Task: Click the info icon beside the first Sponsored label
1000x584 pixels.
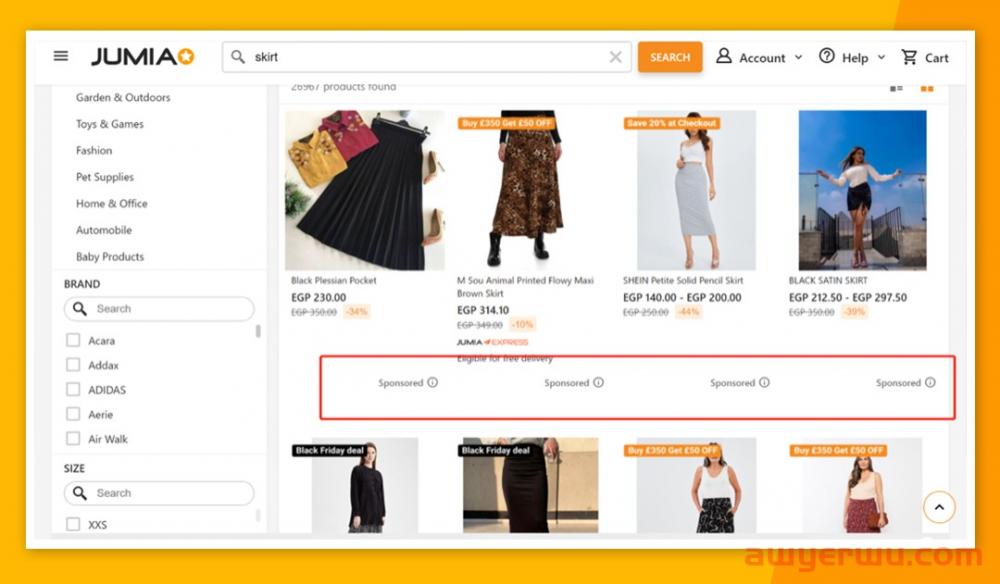Action: 432,383
